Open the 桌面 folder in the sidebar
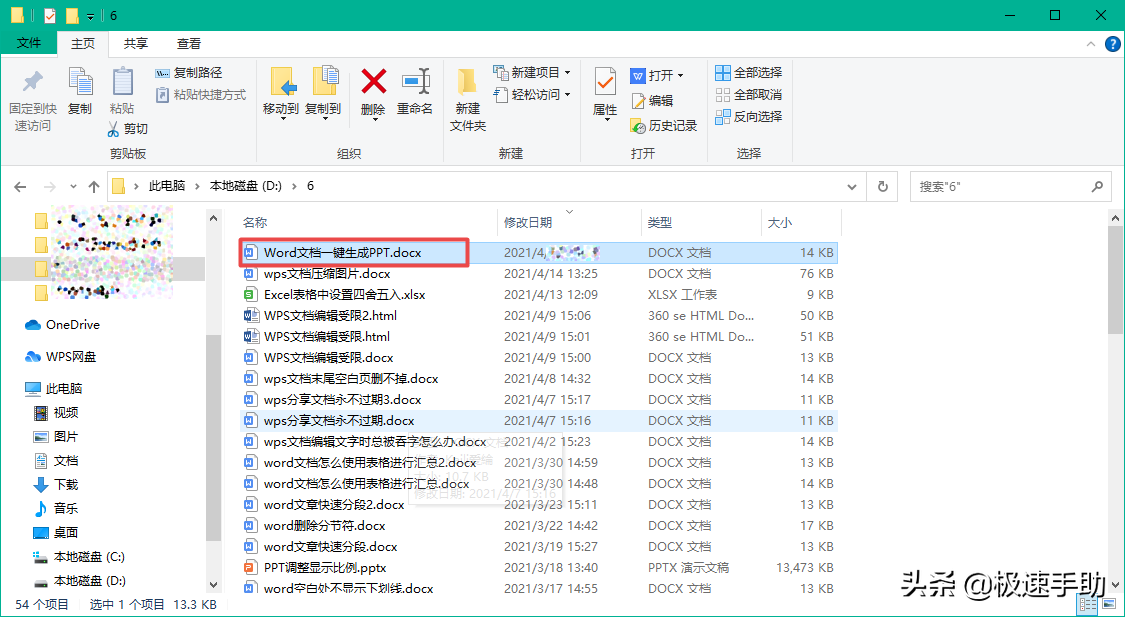The image size is (1125, 617). coord(57,532)
